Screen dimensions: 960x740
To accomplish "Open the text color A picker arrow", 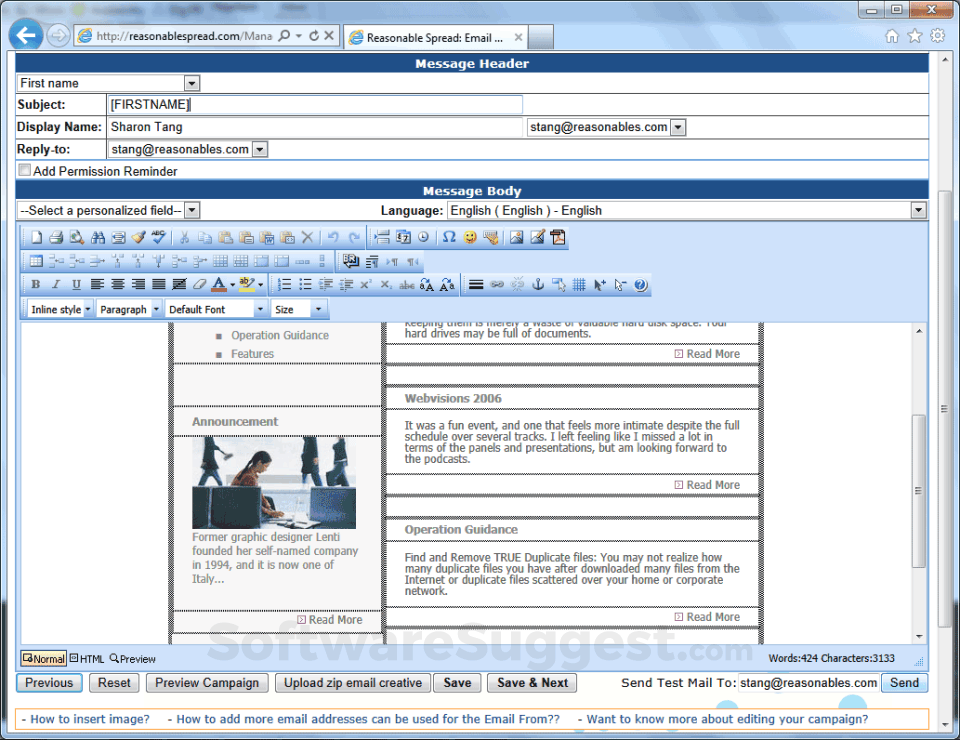I will click(x=233, y=285).
